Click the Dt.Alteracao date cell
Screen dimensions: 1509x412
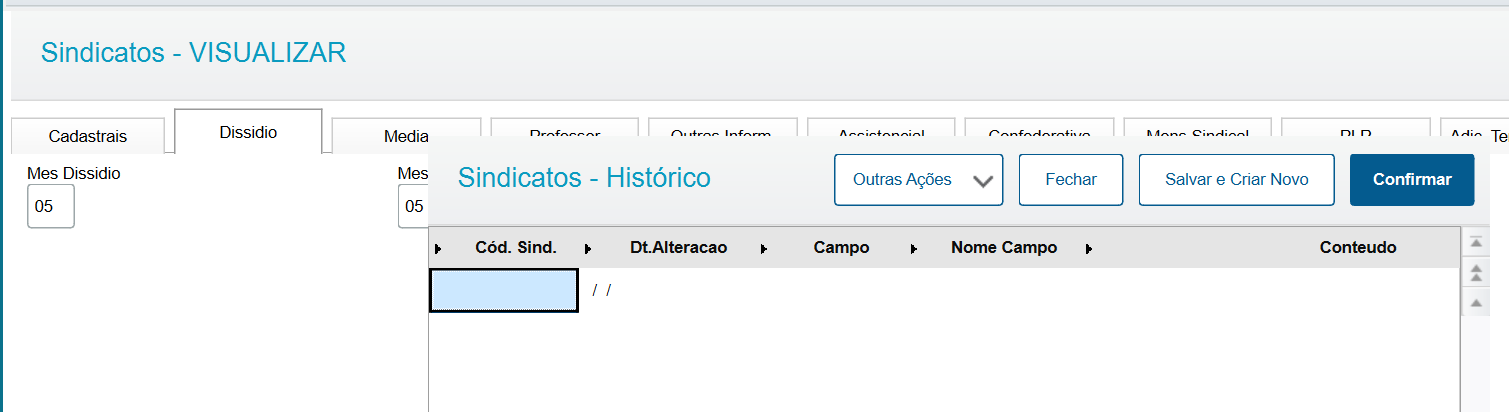(x=602, y=291)
